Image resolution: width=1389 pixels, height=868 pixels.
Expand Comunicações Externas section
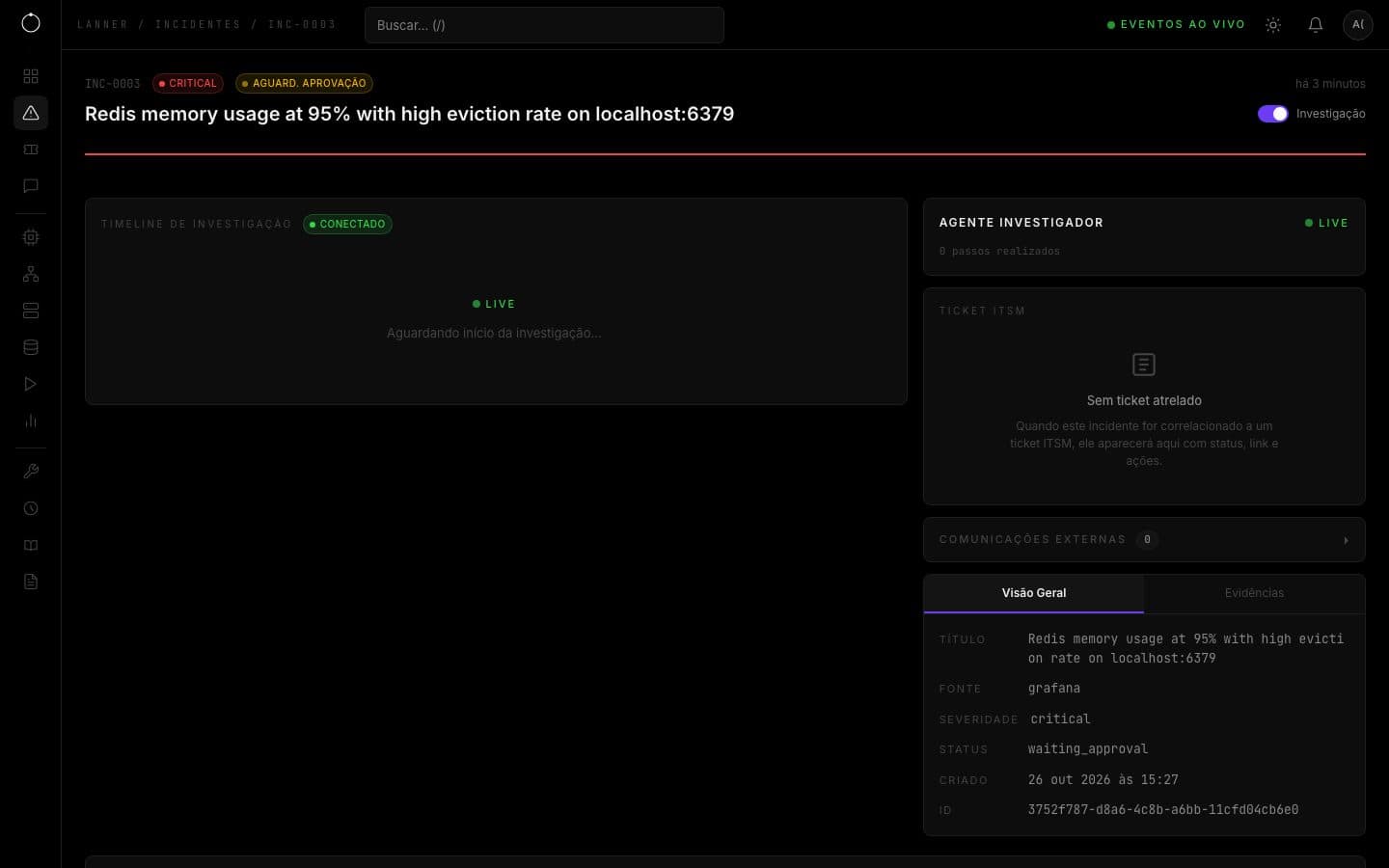(1144, 540)
